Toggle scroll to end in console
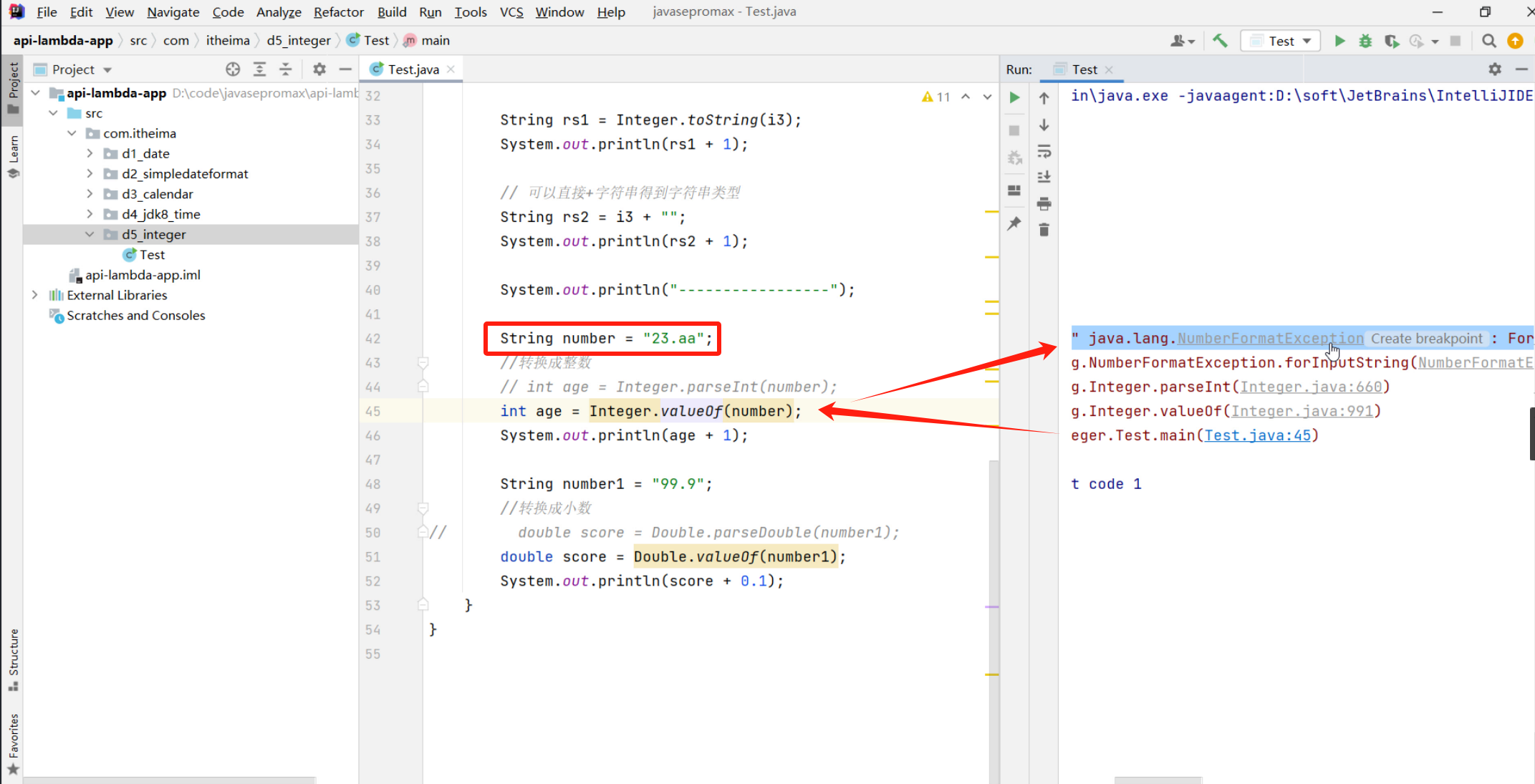 click(1044, 177)
